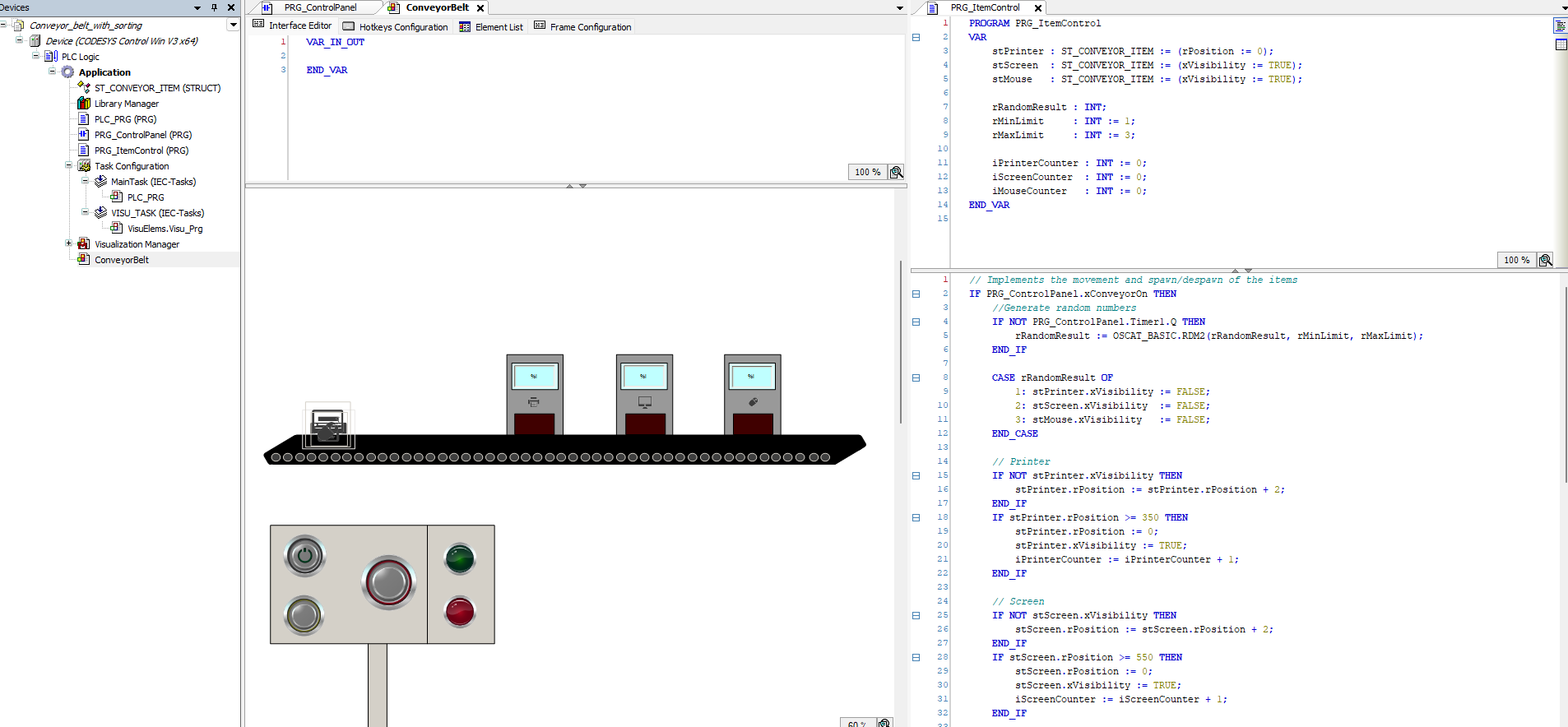Open Visualization Manager node

coord(137,244)
